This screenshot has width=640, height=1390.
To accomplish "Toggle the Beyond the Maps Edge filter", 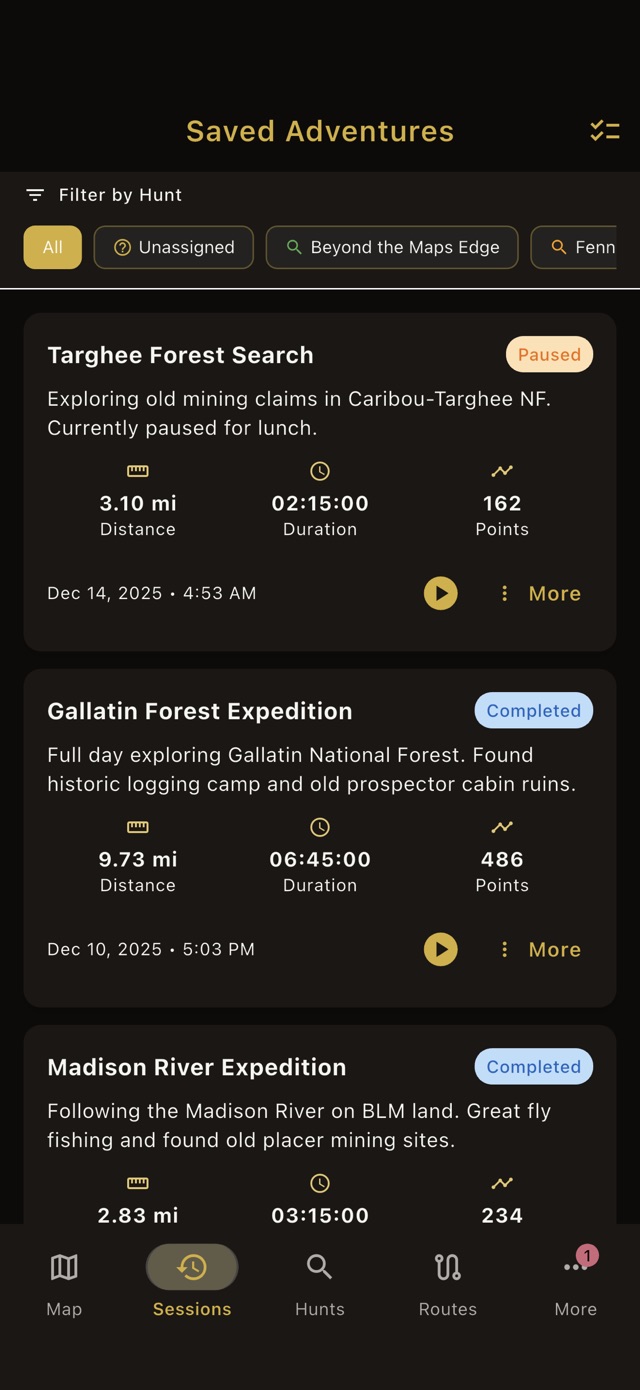I will [x=392, y=247].
